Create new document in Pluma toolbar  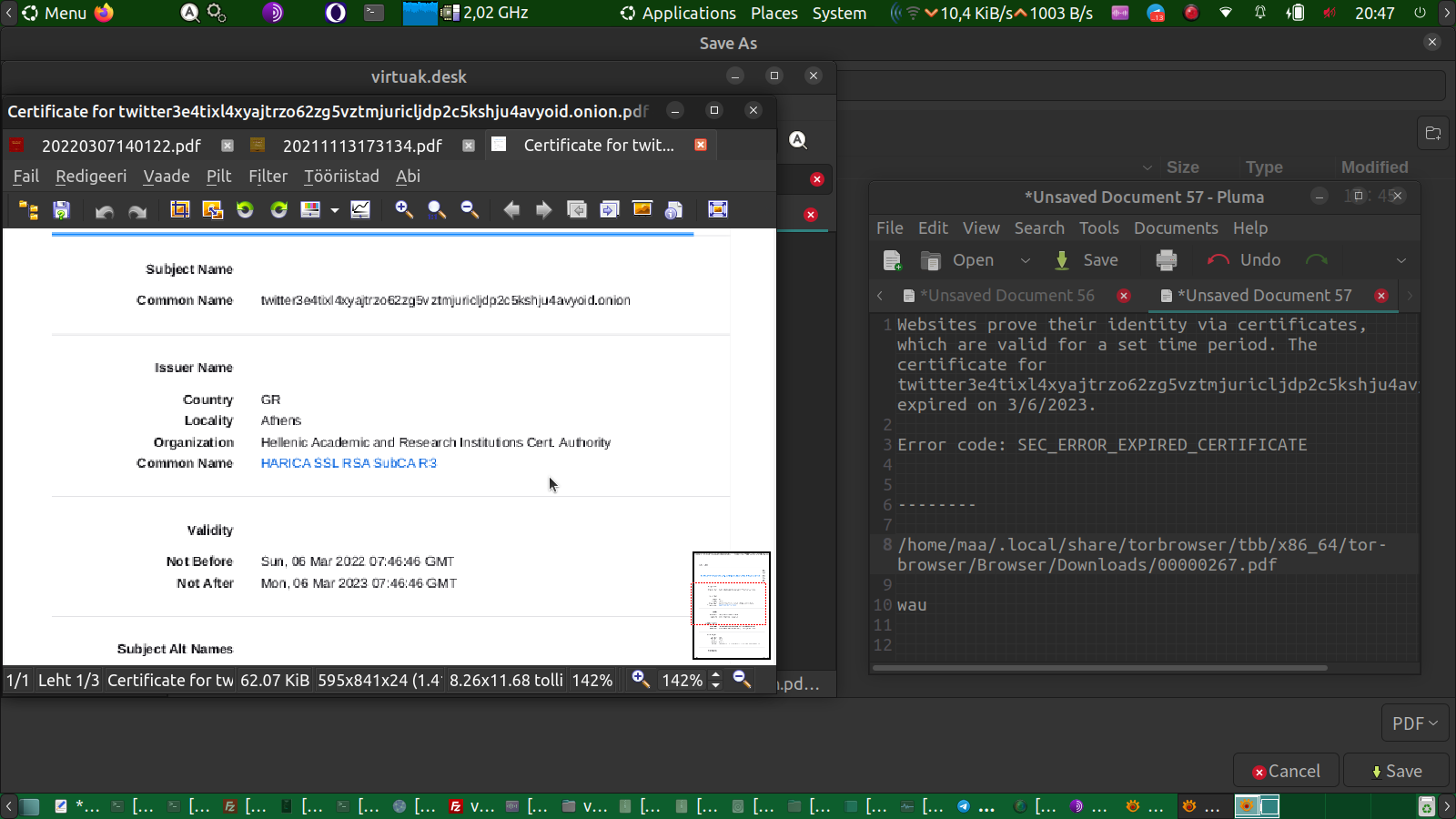tap(893, 261)
